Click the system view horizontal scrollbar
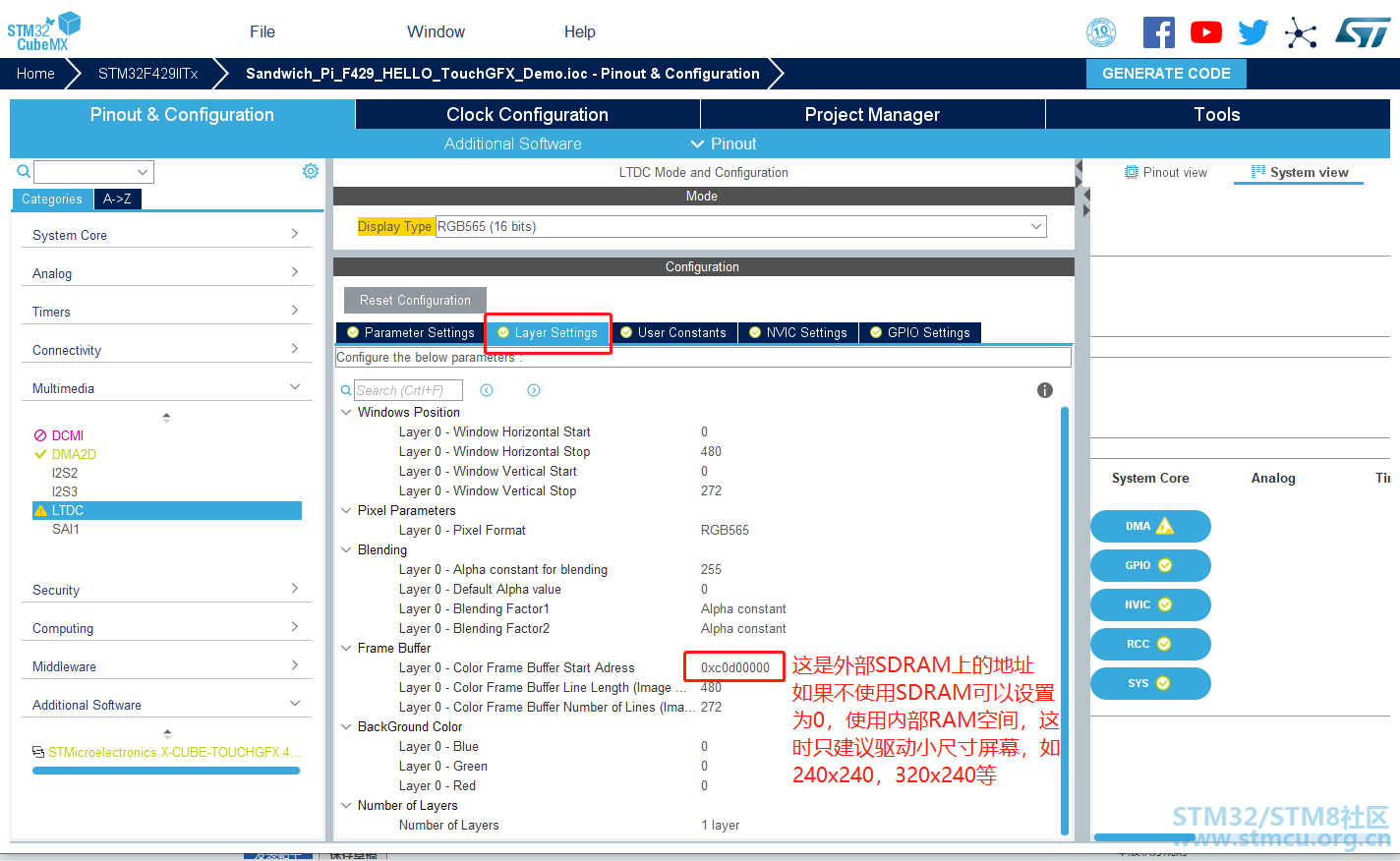Viewport: 1400px width, 861px height. click(1144, 837)
